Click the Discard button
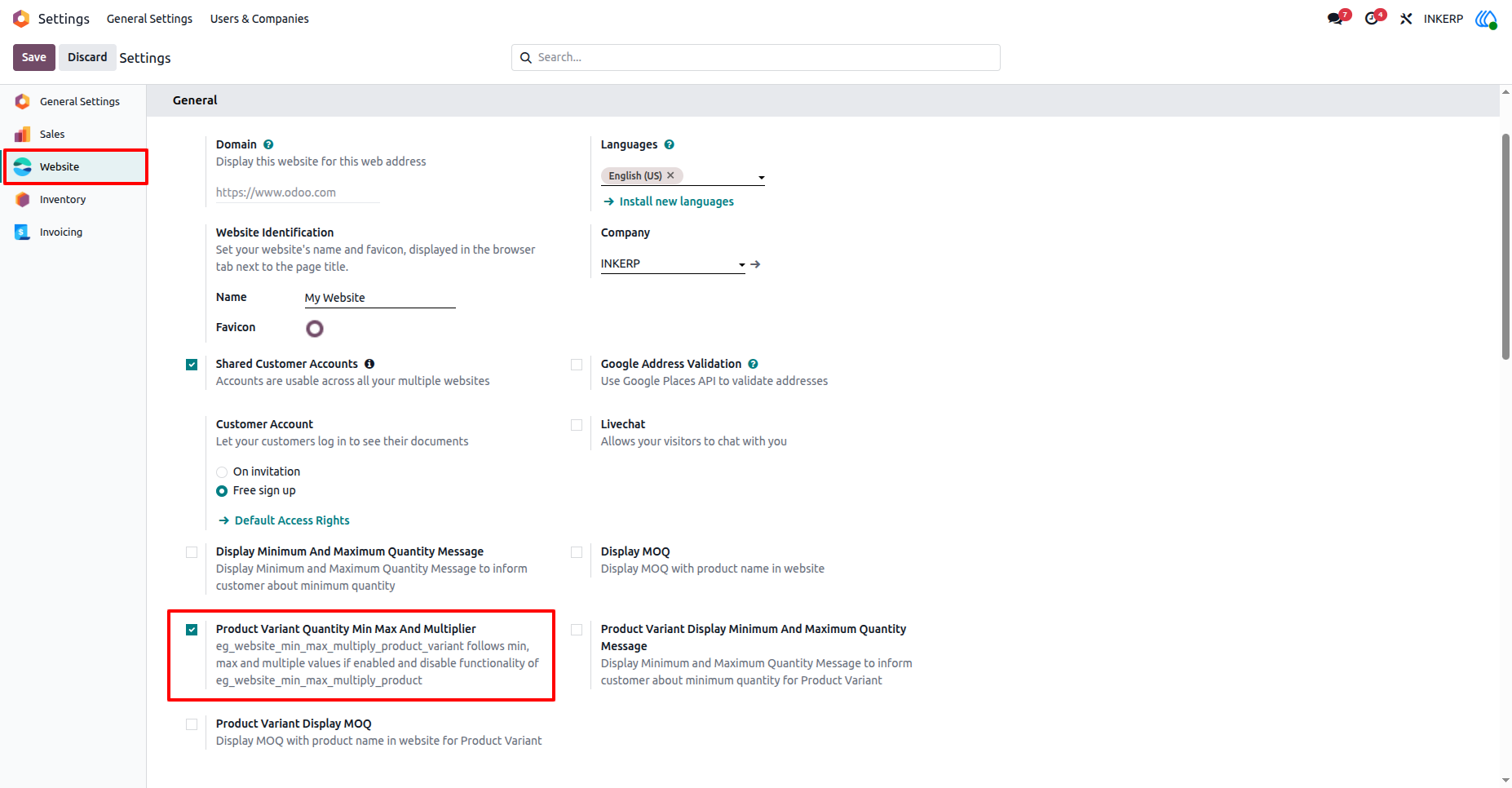Image resolution: width=1512 pixels, height=788 pixels. point(87,57)
